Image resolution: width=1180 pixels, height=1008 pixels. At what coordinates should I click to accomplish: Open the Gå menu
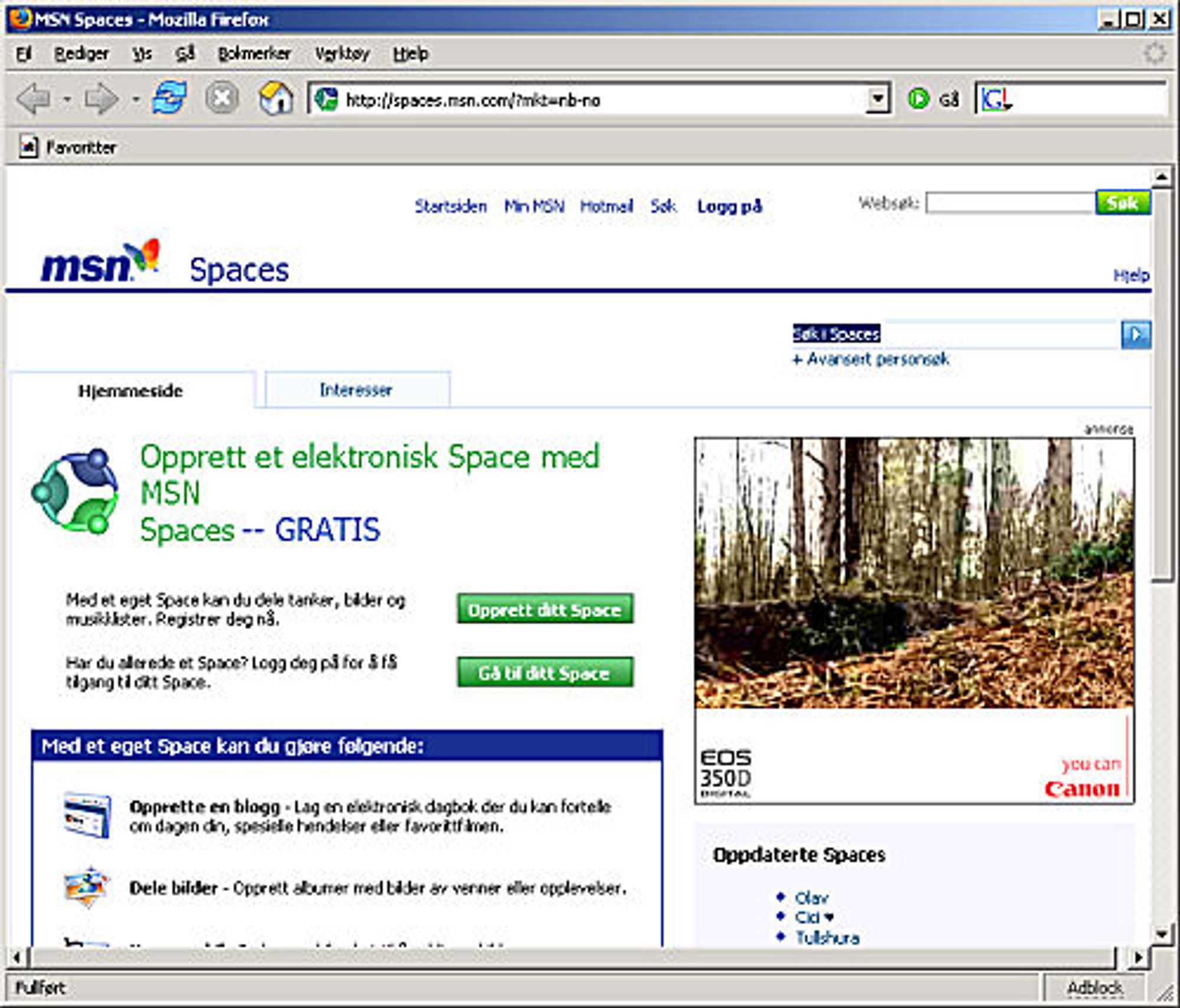click(x=185, y=54)
